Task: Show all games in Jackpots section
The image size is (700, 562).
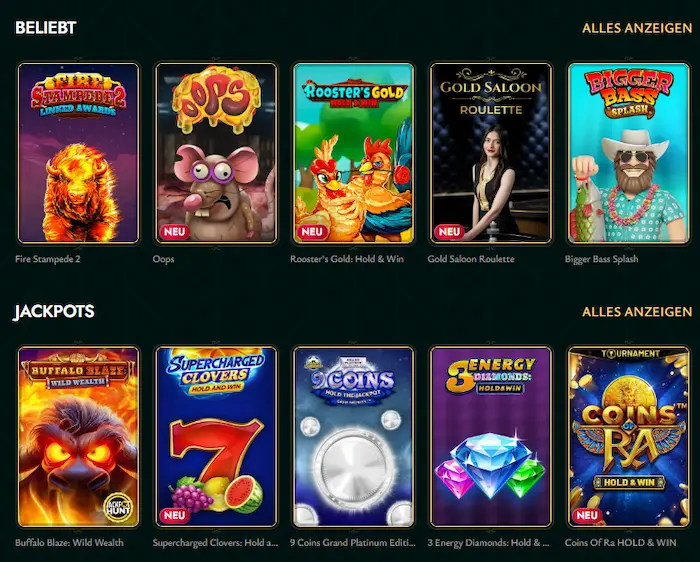Action: pos(637,312)
